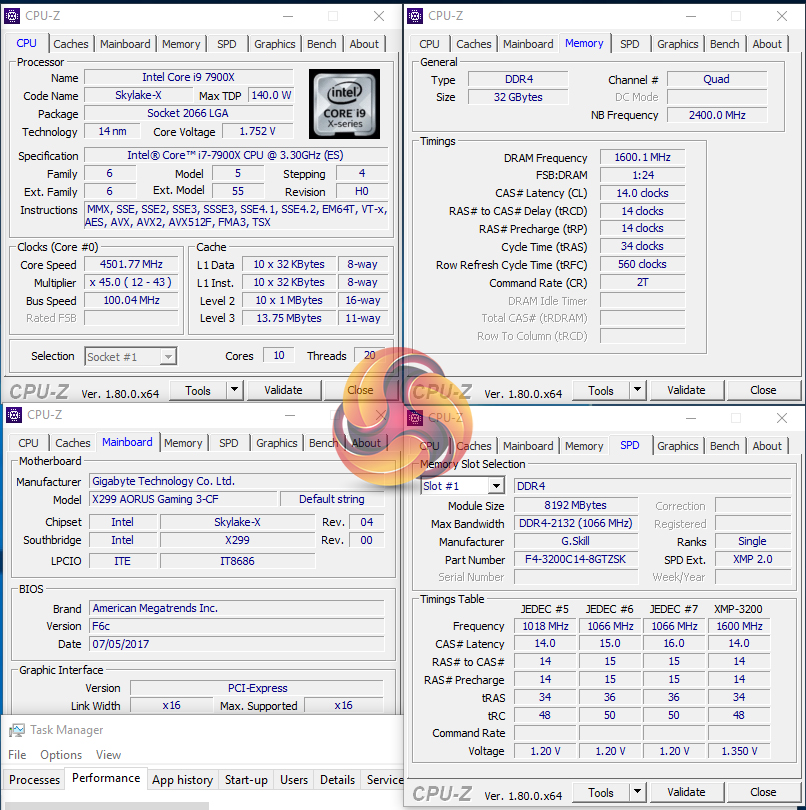Click the CPU-Z icon in the Memory tab window title bar
This screenshot has height=810, width=806.
pyautogui.click(x=415, y=16)
